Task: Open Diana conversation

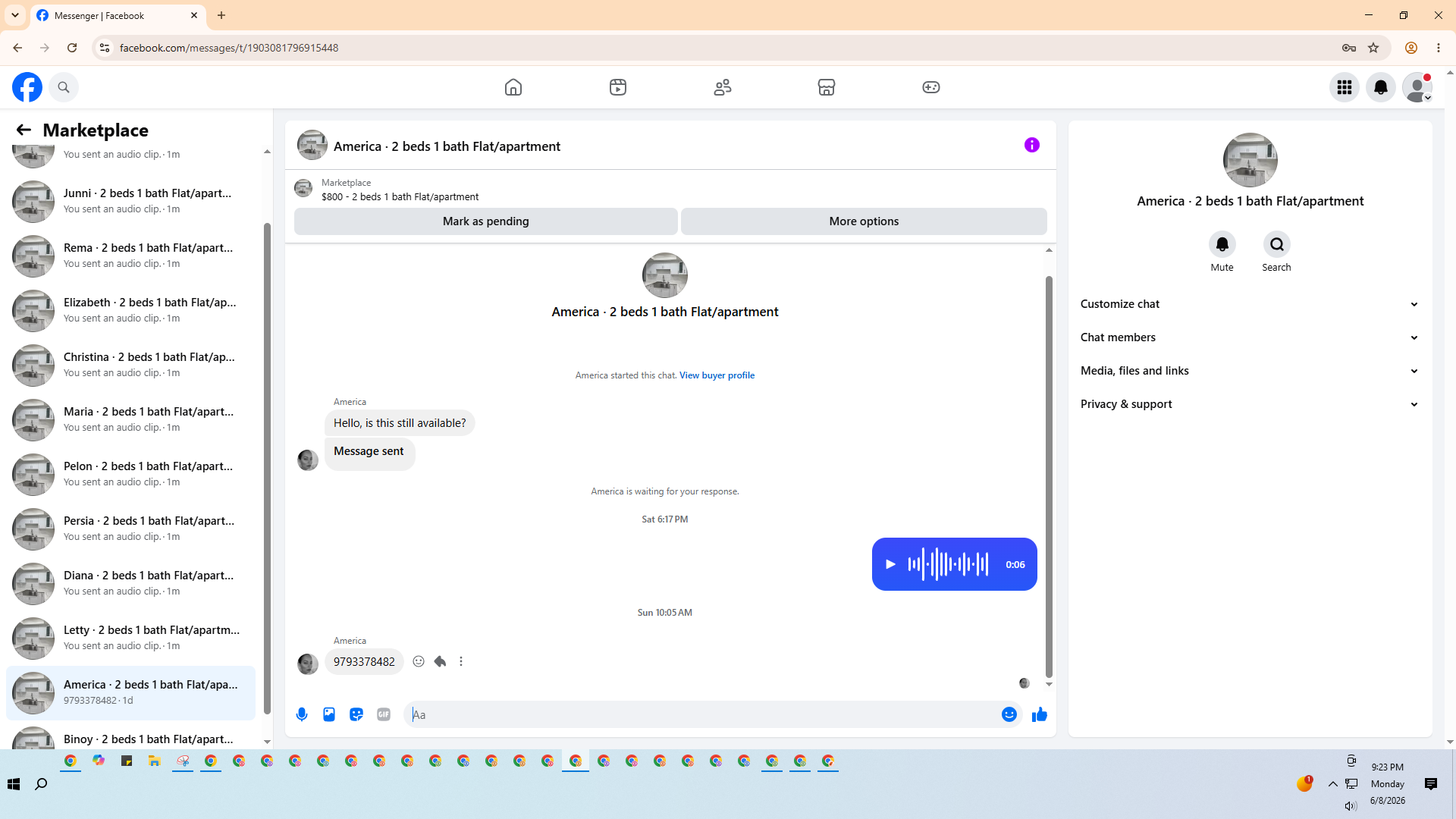Action: point(130,583)
